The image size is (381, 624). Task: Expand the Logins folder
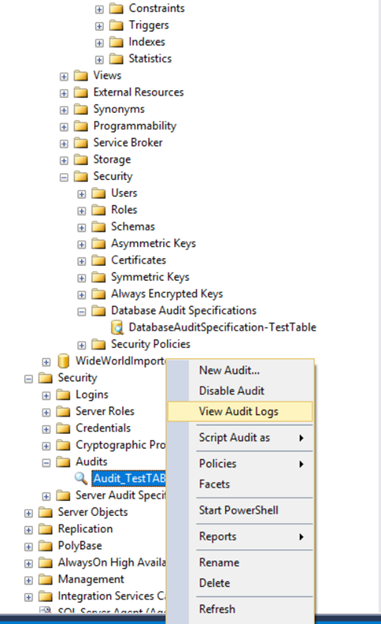[x=46, y=396]
